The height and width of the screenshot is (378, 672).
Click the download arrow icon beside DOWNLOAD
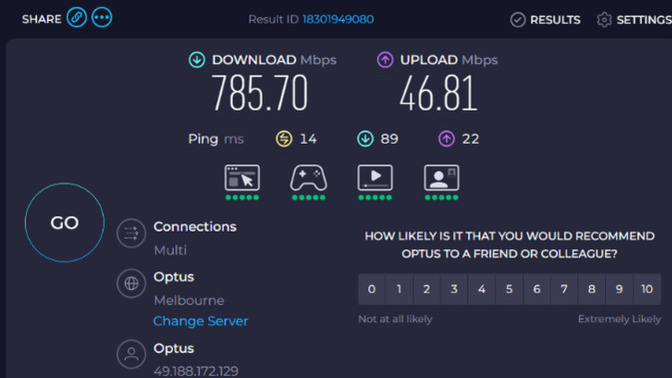197,60
